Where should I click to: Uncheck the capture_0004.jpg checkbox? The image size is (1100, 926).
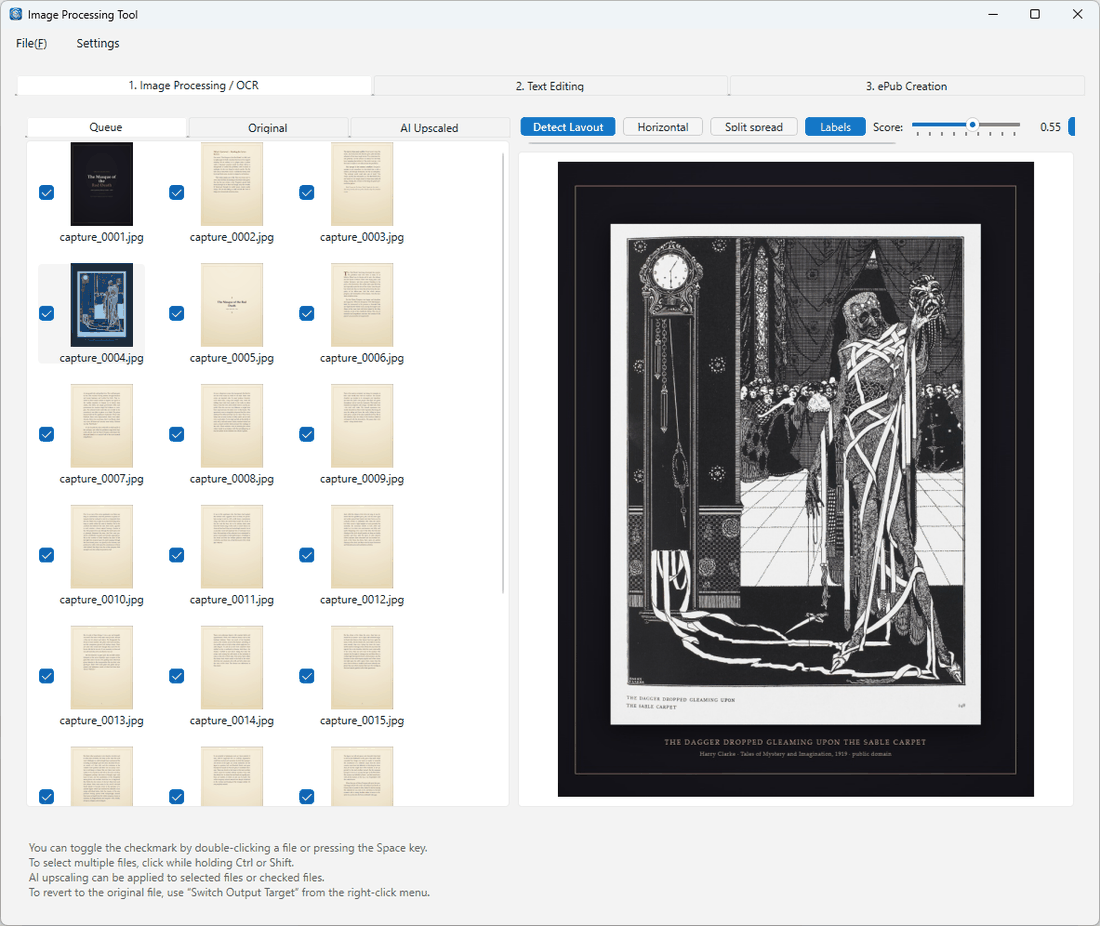[x=46, y=314]
